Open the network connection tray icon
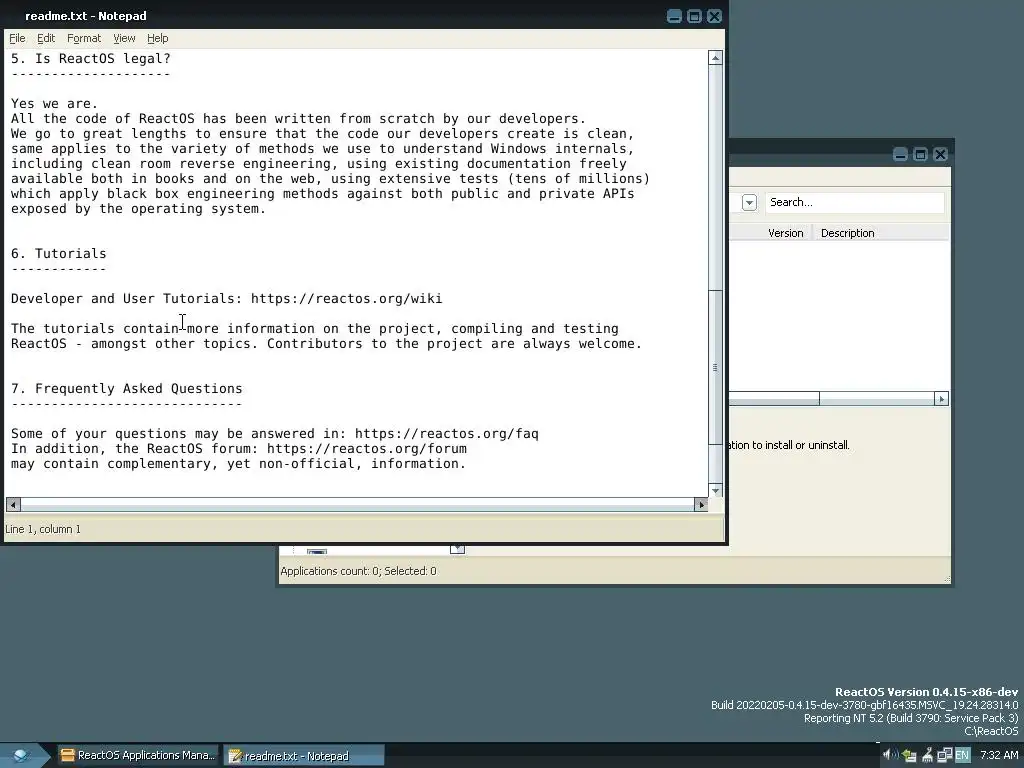 (944, 756)
